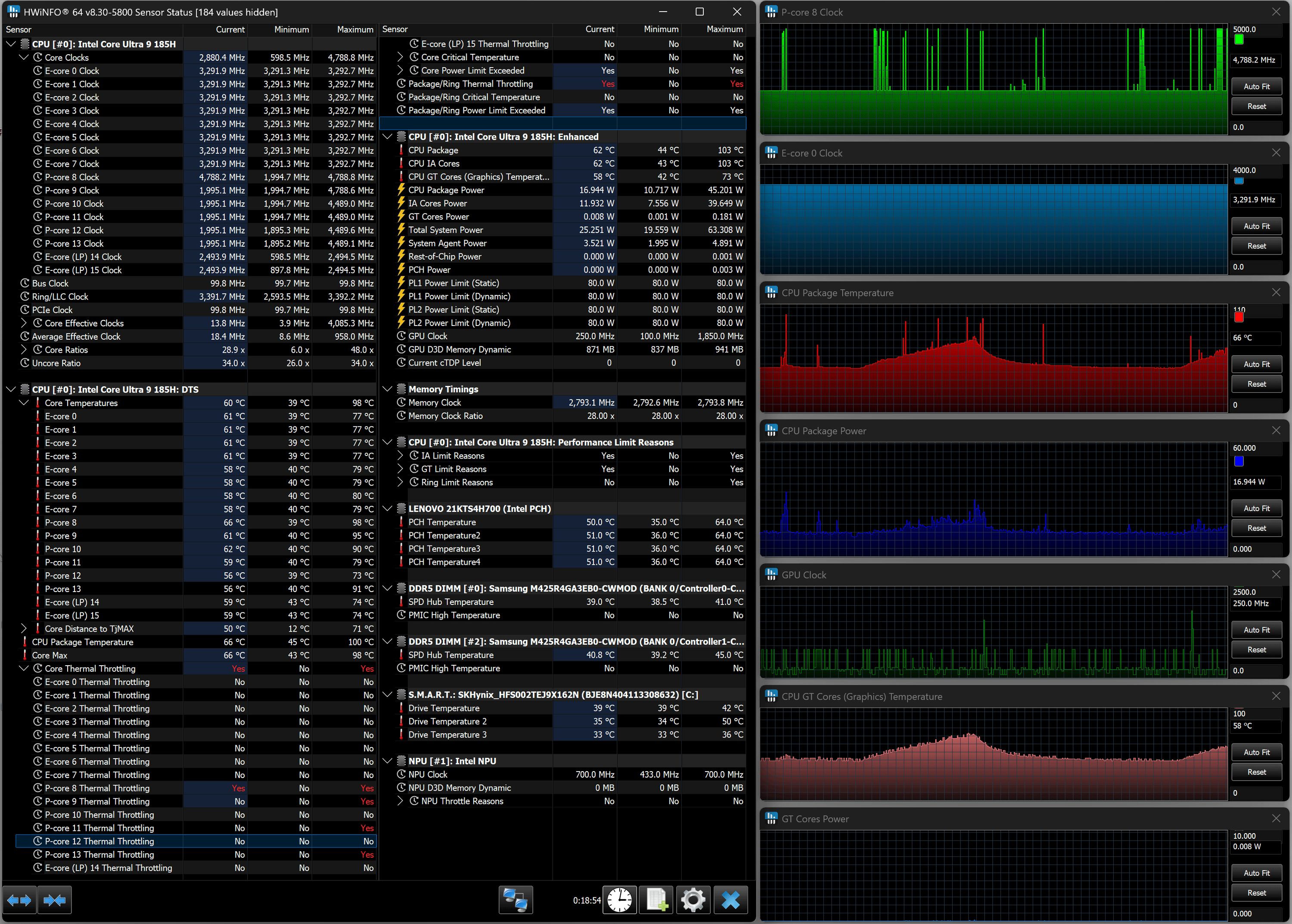Expand the IA Limit Reasons node

click(x=400, y=456)
